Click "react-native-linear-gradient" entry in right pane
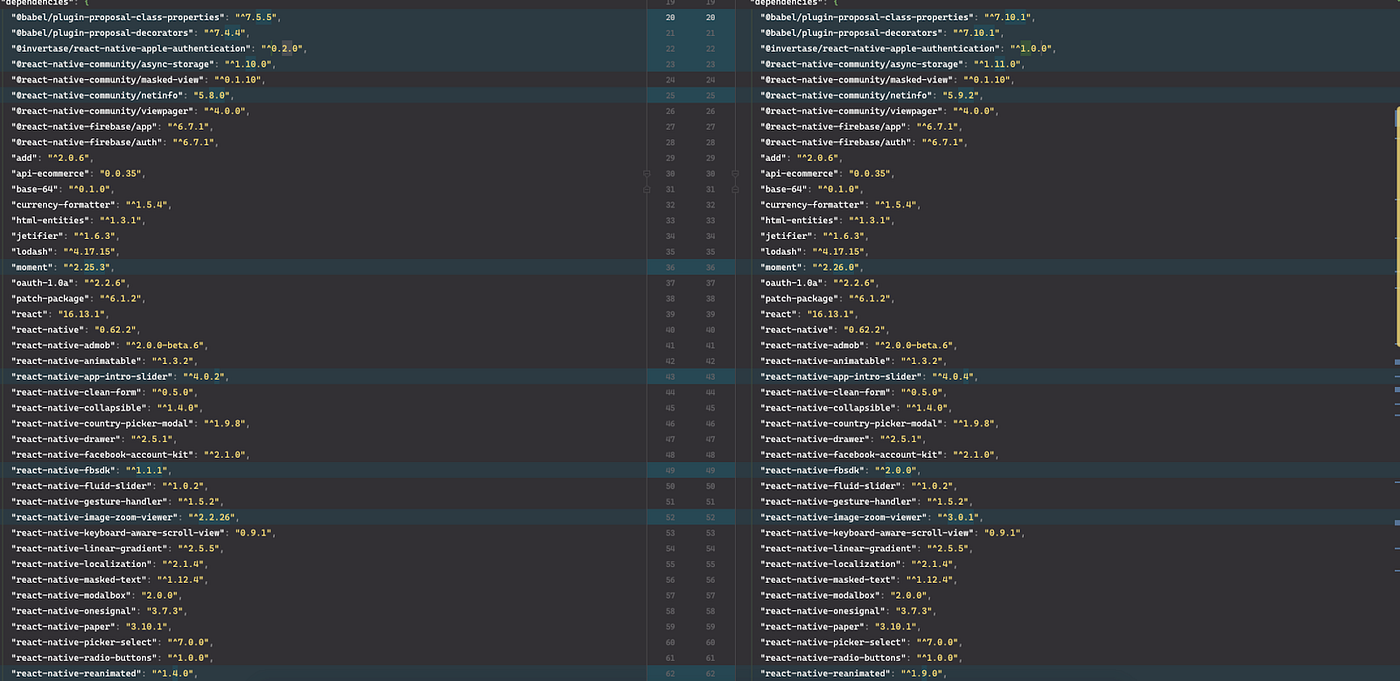1400x681 pixels. (867, 548)
